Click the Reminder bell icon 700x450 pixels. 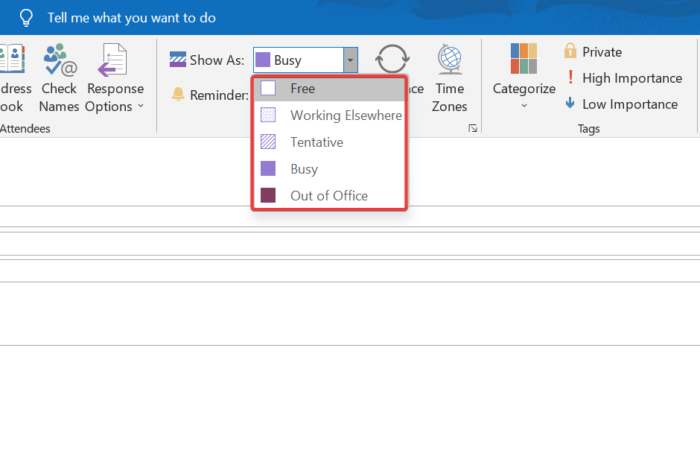178,94
